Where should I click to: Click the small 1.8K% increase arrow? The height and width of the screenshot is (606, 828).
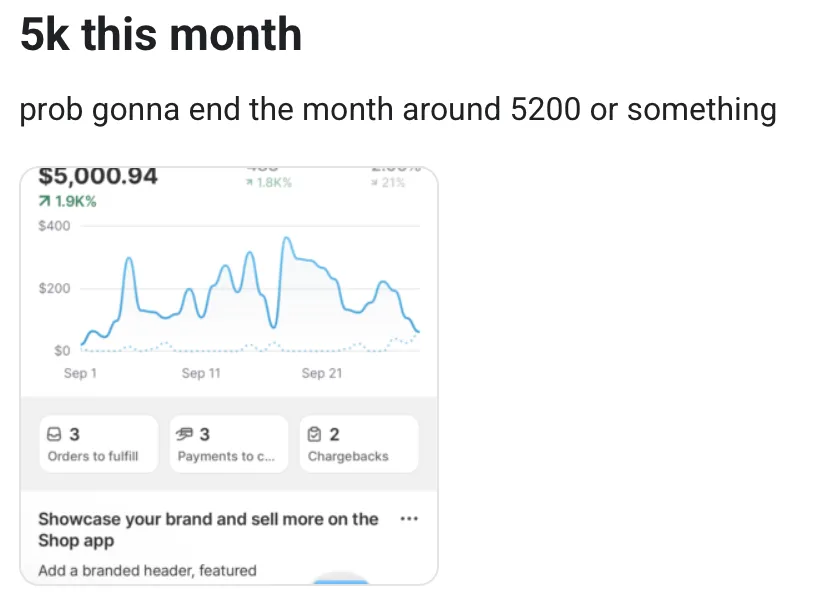click(x=249, y=183)
